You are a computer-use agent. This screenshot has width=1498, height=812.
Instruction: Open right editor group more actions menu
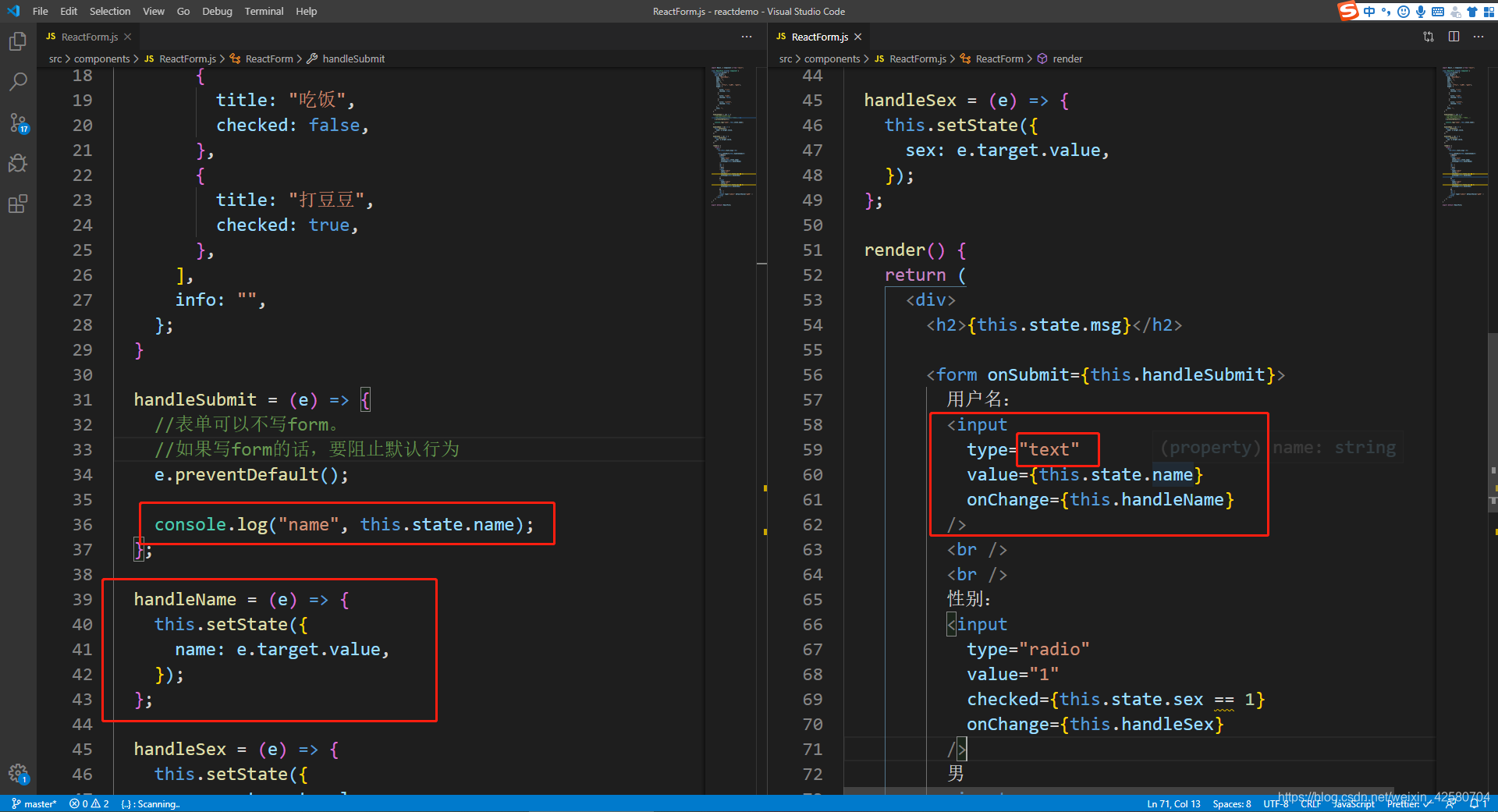click(x=1478, y=37)
